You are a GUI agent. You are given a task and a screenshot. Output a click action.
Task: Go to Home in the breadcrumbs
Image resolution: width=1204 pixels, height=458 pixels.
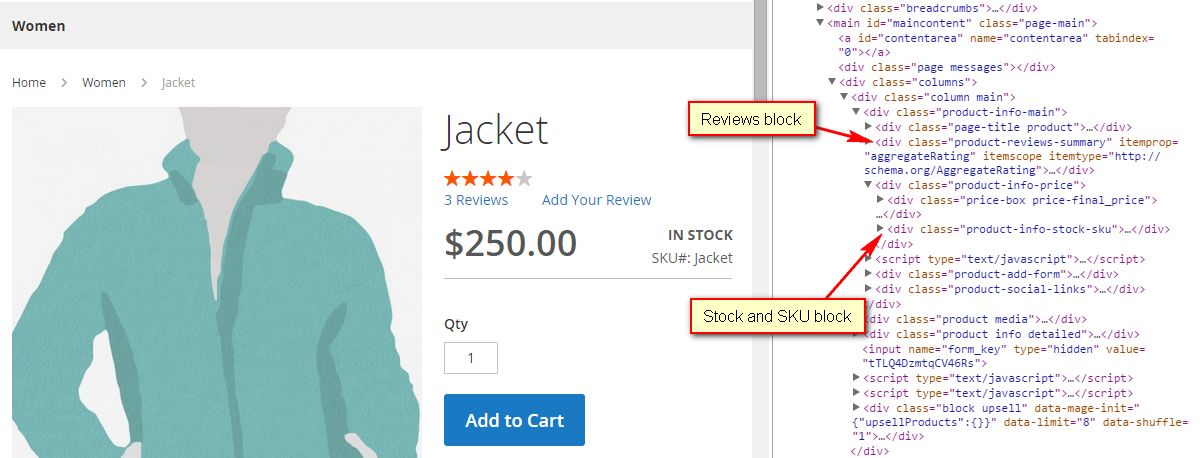tap(29, 82)
